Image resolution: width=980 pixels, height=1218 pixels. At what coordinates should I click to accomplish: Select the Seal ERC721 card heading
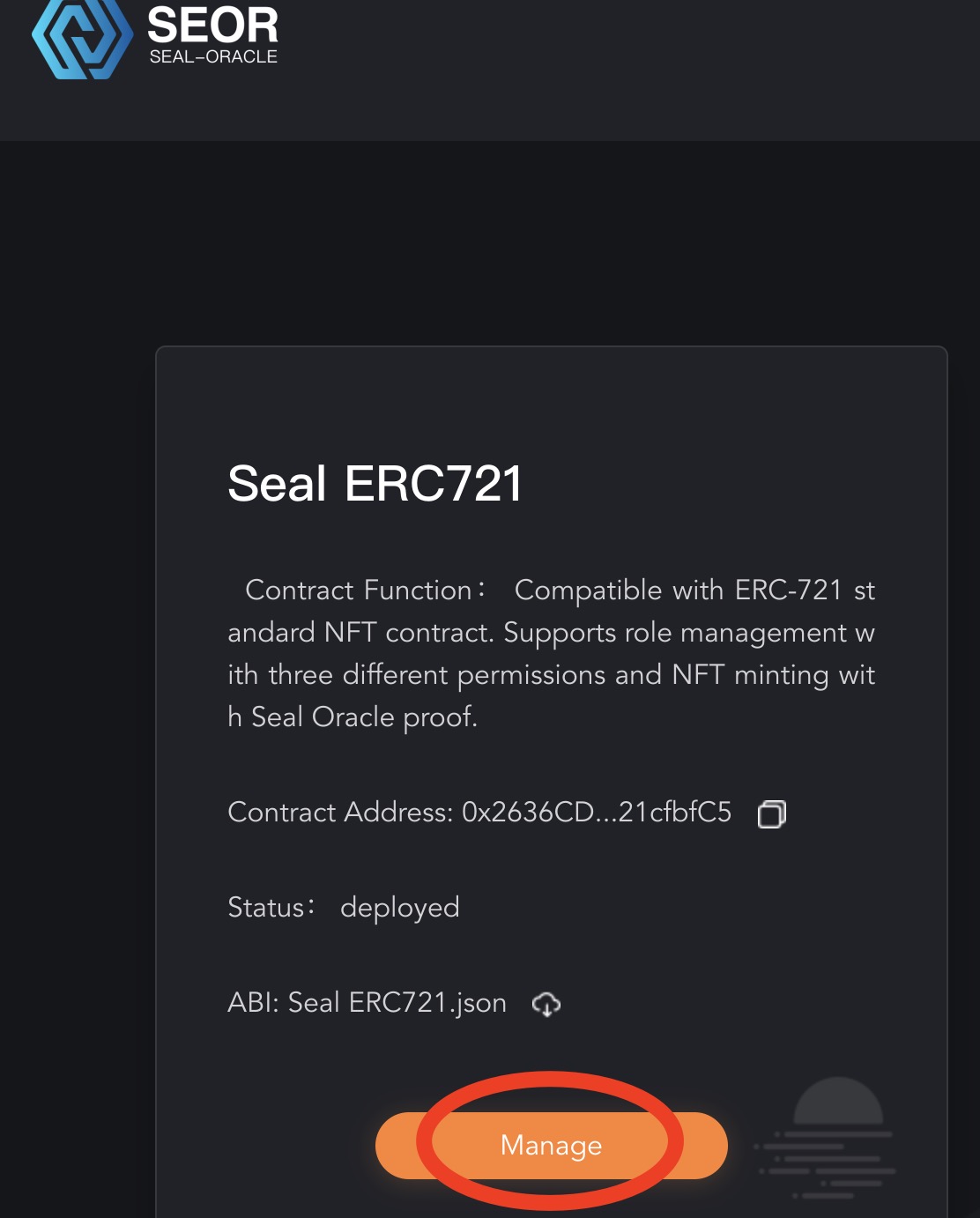(375, 484)
